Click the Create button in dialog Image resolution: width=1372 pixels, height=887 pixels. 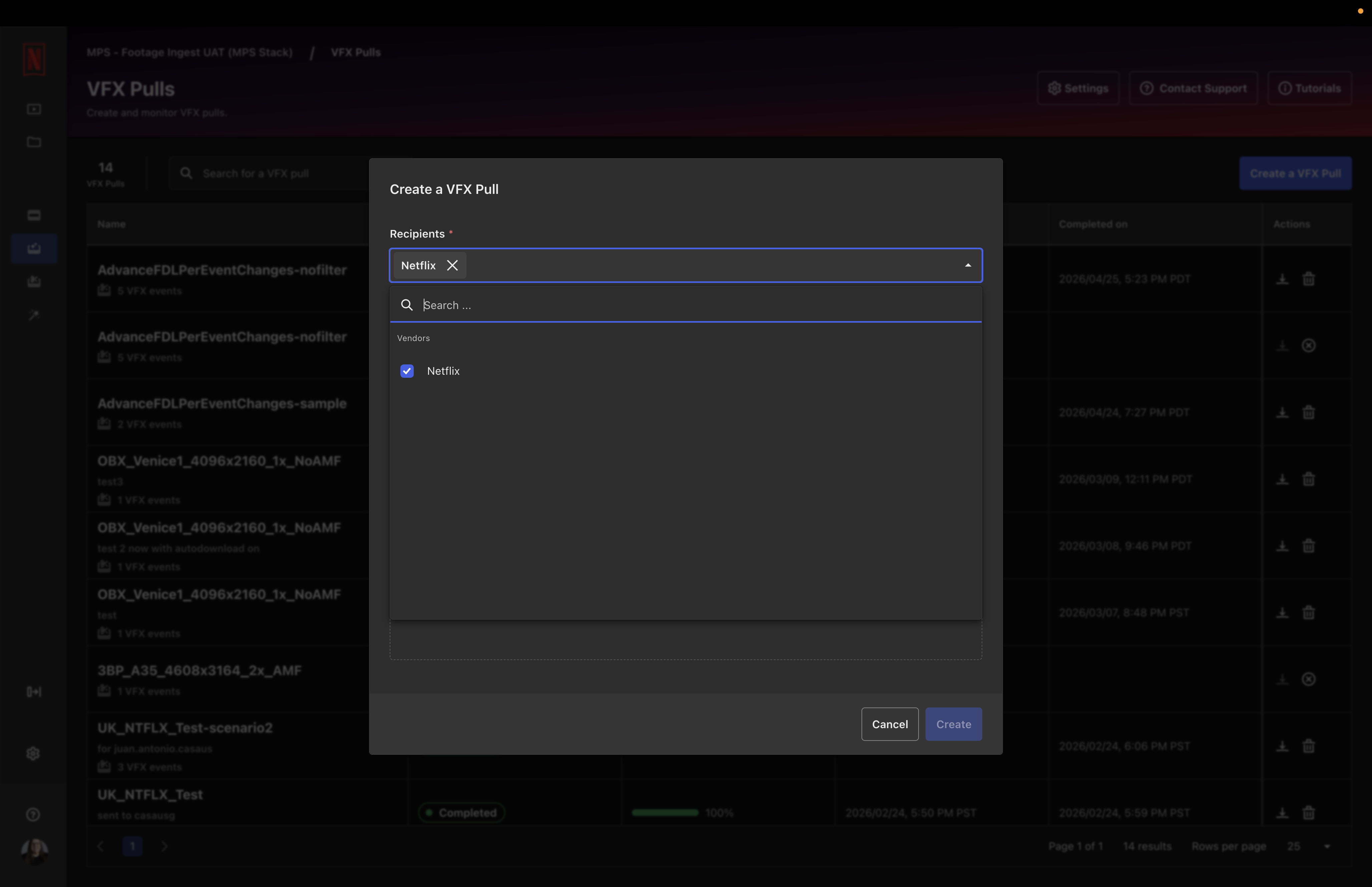(954, 724)
